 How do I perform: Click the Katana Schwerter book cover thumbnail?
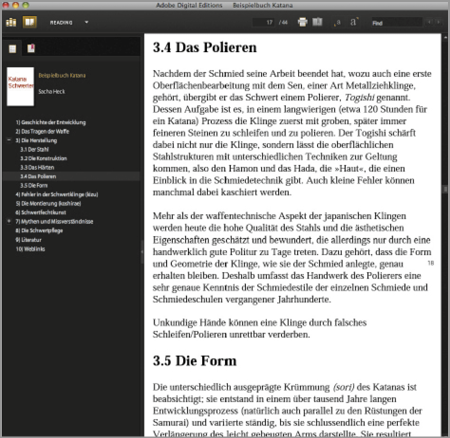coord(20,86)
